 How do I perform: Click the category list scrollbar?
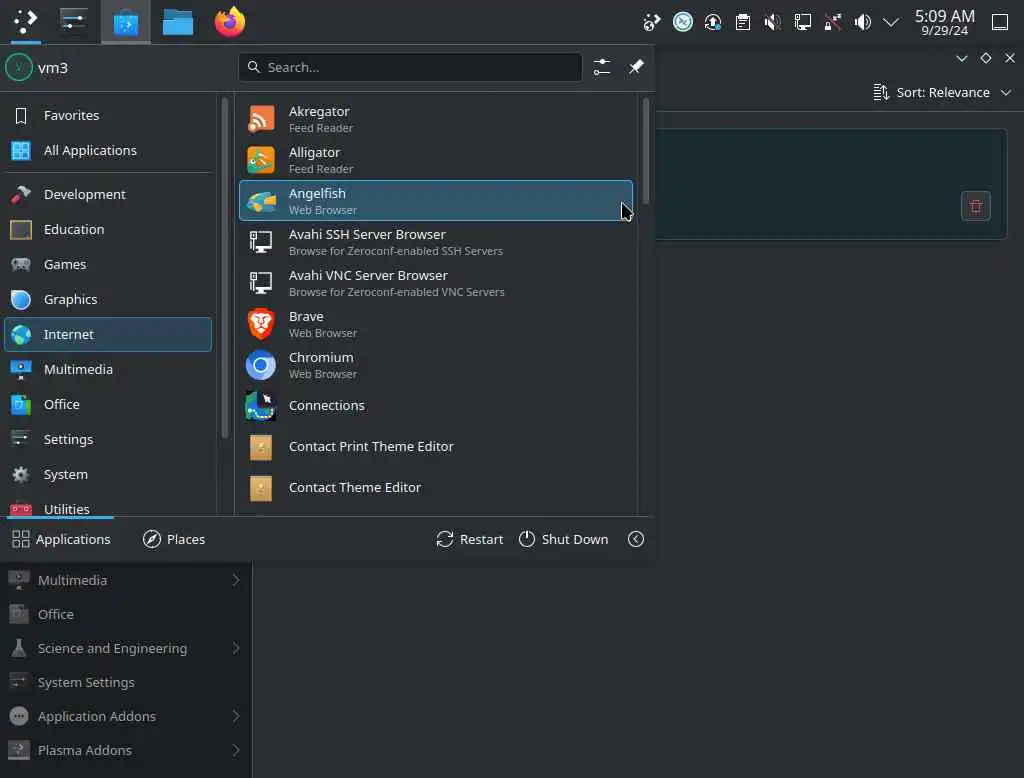[x=225, y=268]
